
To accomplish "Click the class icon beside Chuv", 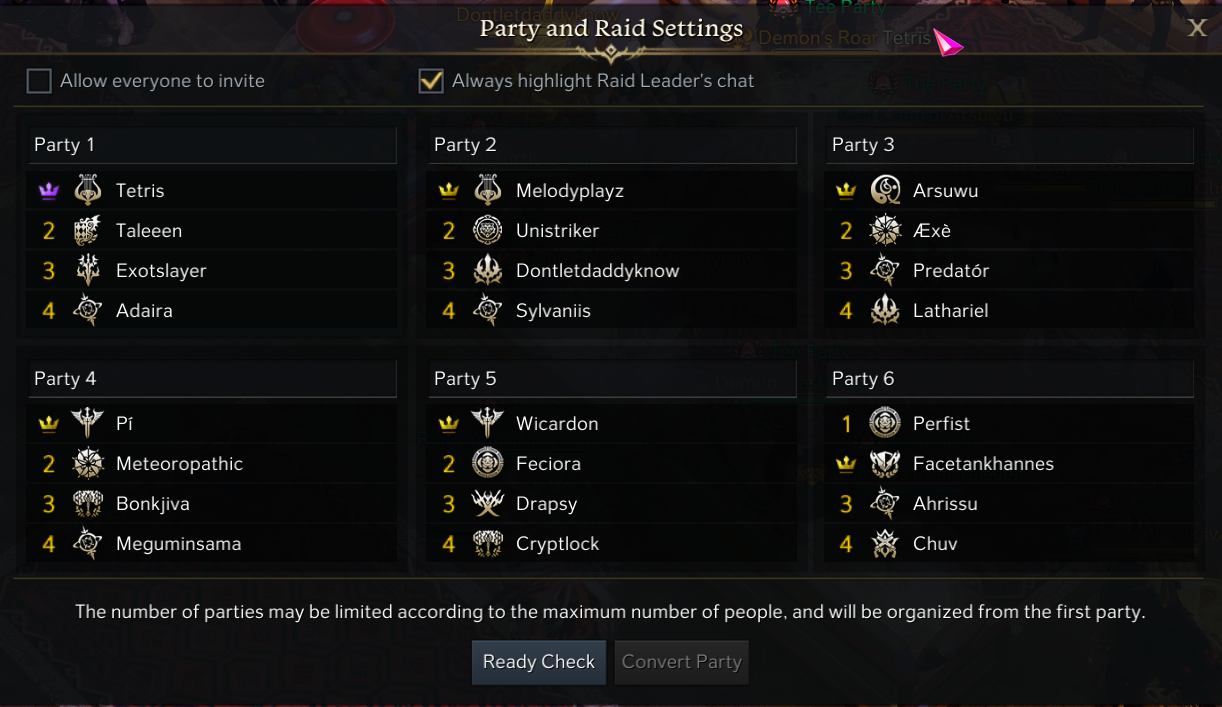I will (885, 544).
